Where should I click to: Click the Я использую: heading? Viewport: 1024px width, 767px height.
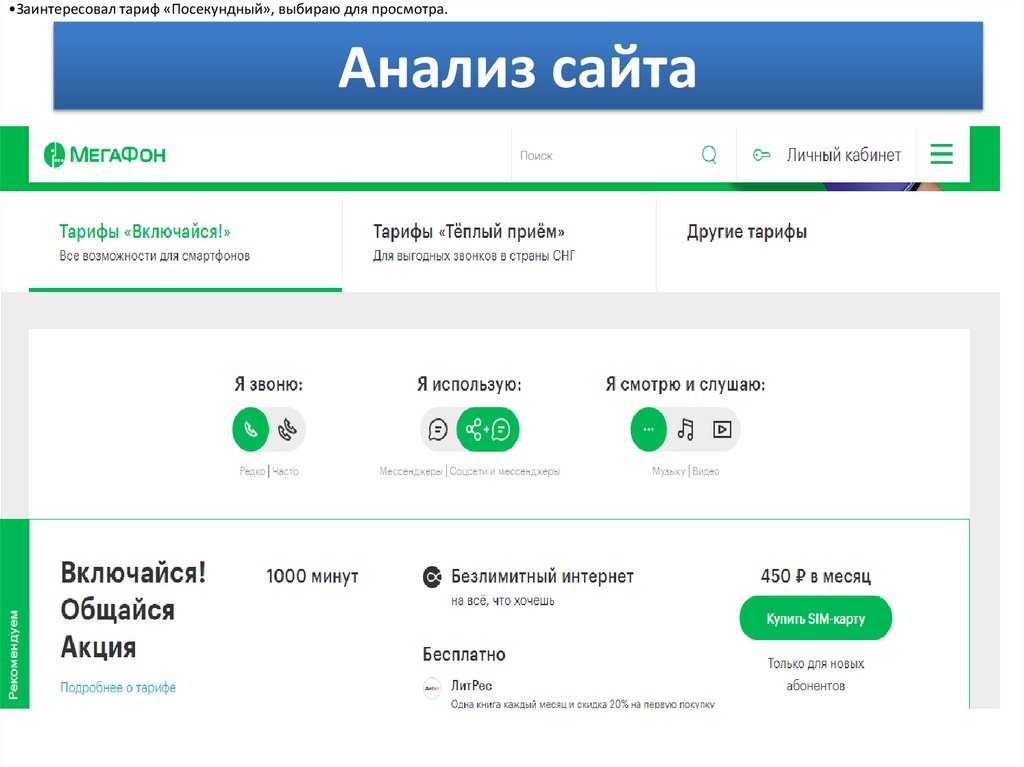click(470, 384)
